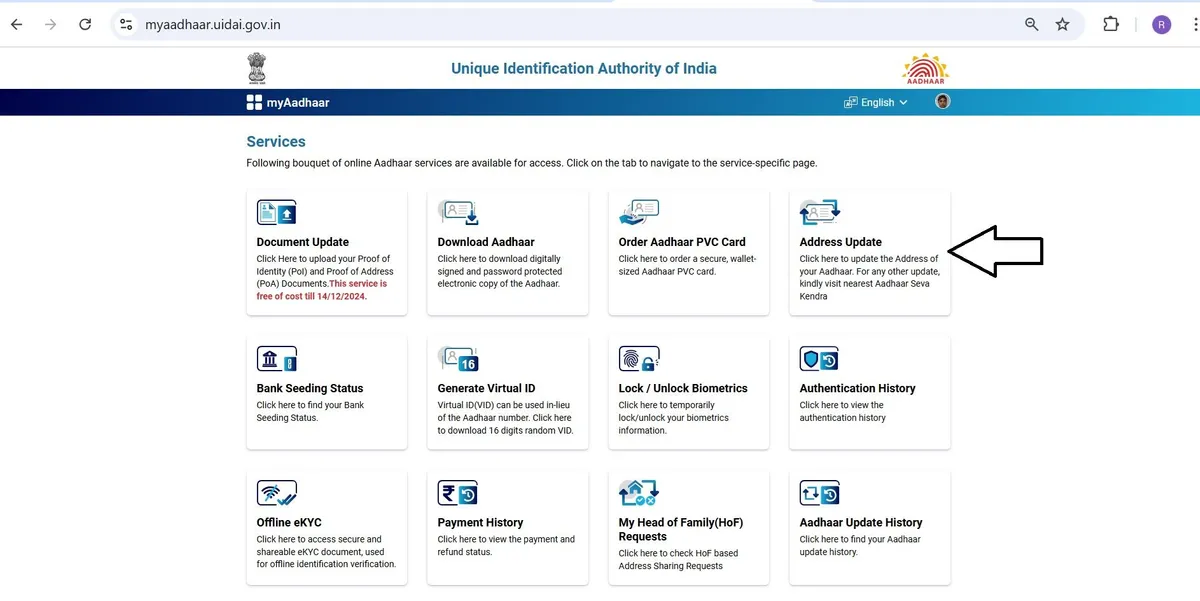
Task: Expand the English language dropdown
Action: pos(877,102)
